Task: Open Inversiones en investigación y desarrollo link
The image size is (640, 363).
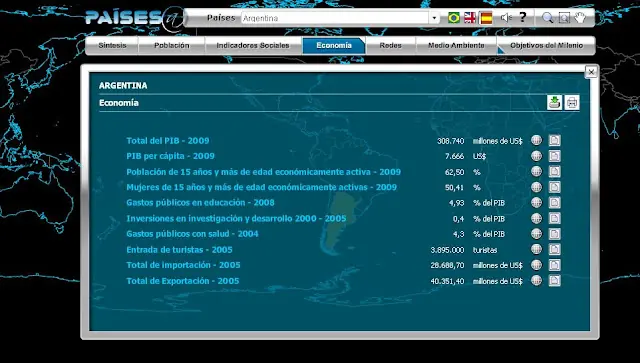Action: pyautogui.click(x=236, y=218)
